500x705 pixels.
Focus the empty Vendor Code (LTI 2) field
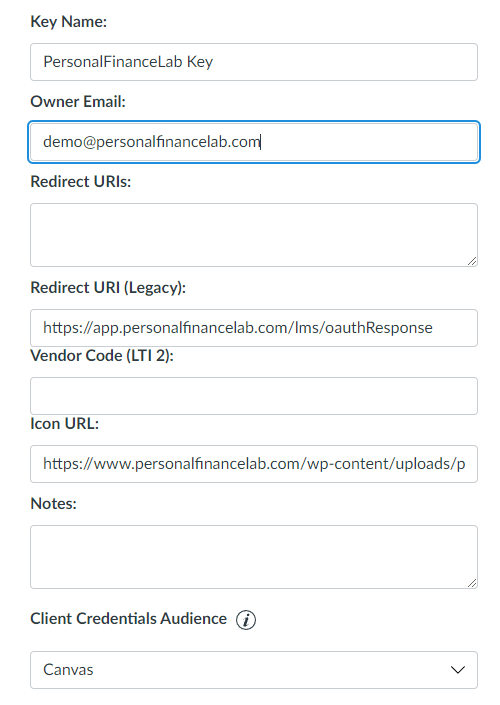point(254,396)
